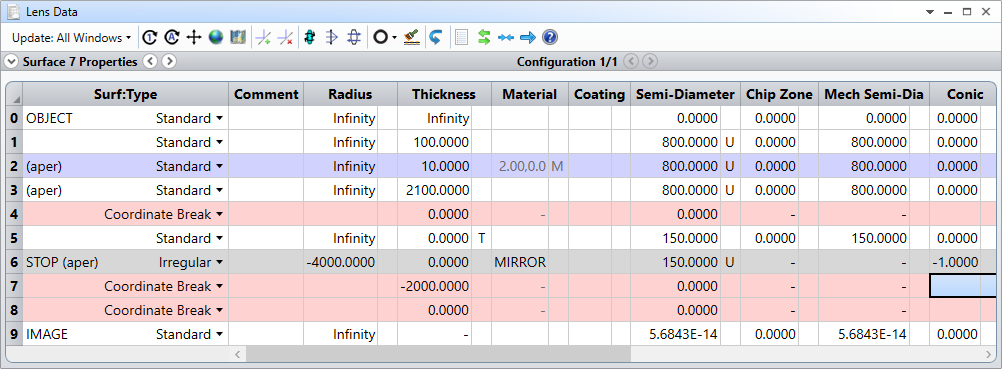Expand the Surface 7 Properties panel
1002x369 pixels.
tap(12, 61)
